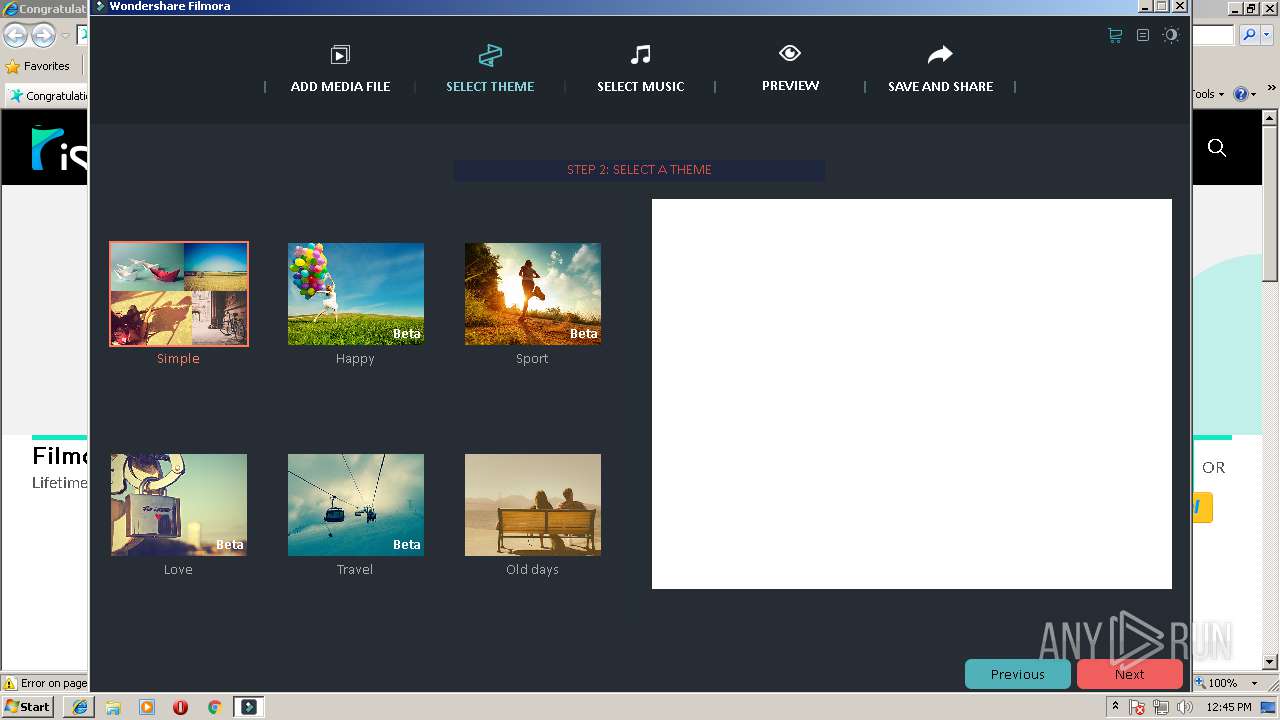This screenshot has height=720, width=1280.
Task: Click the browser search magnifier button
Action: 1248,35
